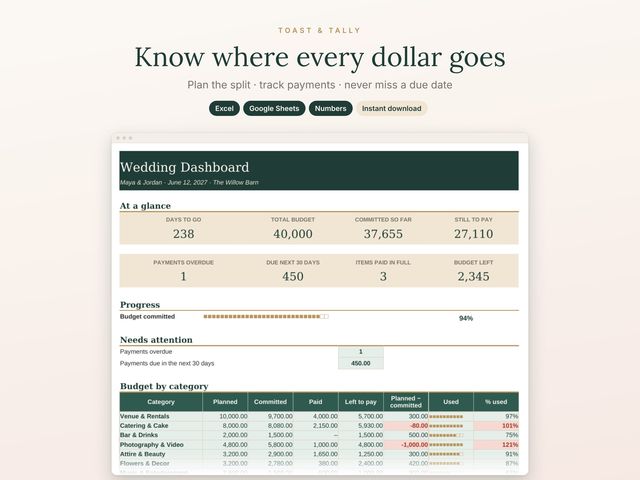Viewport: 640px width, 480px height.
Task: Click the Venue & Rentals row label
Action: (144, 416)
